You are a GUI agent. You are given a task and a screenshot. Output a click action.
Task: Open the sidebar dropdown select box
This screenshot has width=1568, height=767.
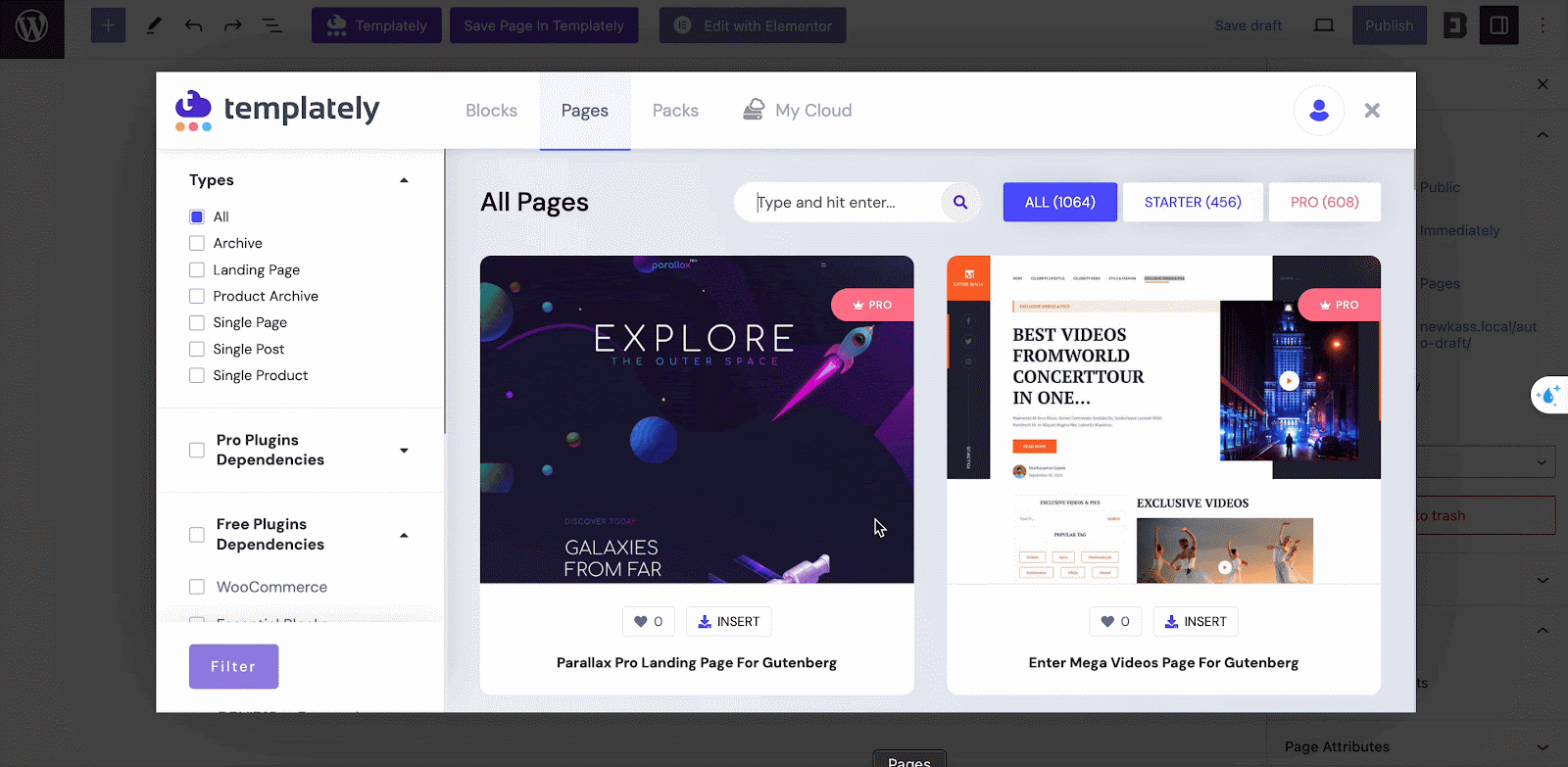tap(1487, 461)
